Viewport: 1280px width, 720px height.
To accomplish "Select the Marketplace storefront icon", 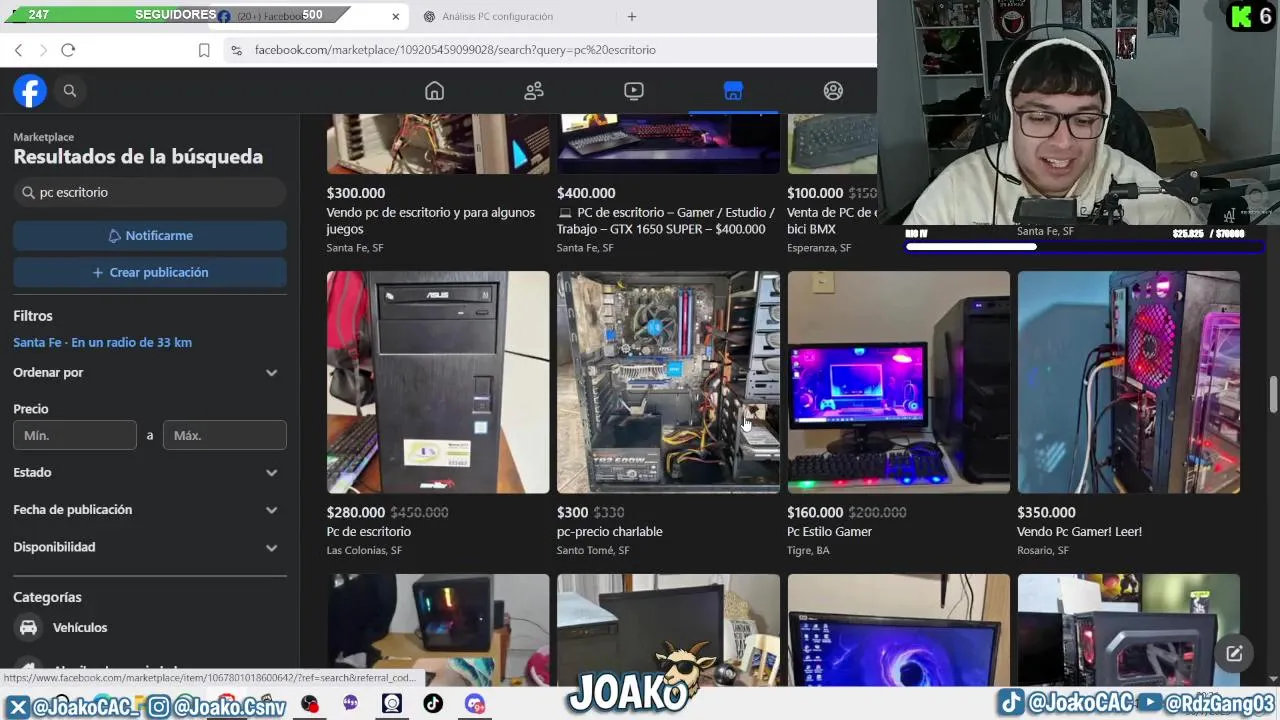I will point(733,91).
